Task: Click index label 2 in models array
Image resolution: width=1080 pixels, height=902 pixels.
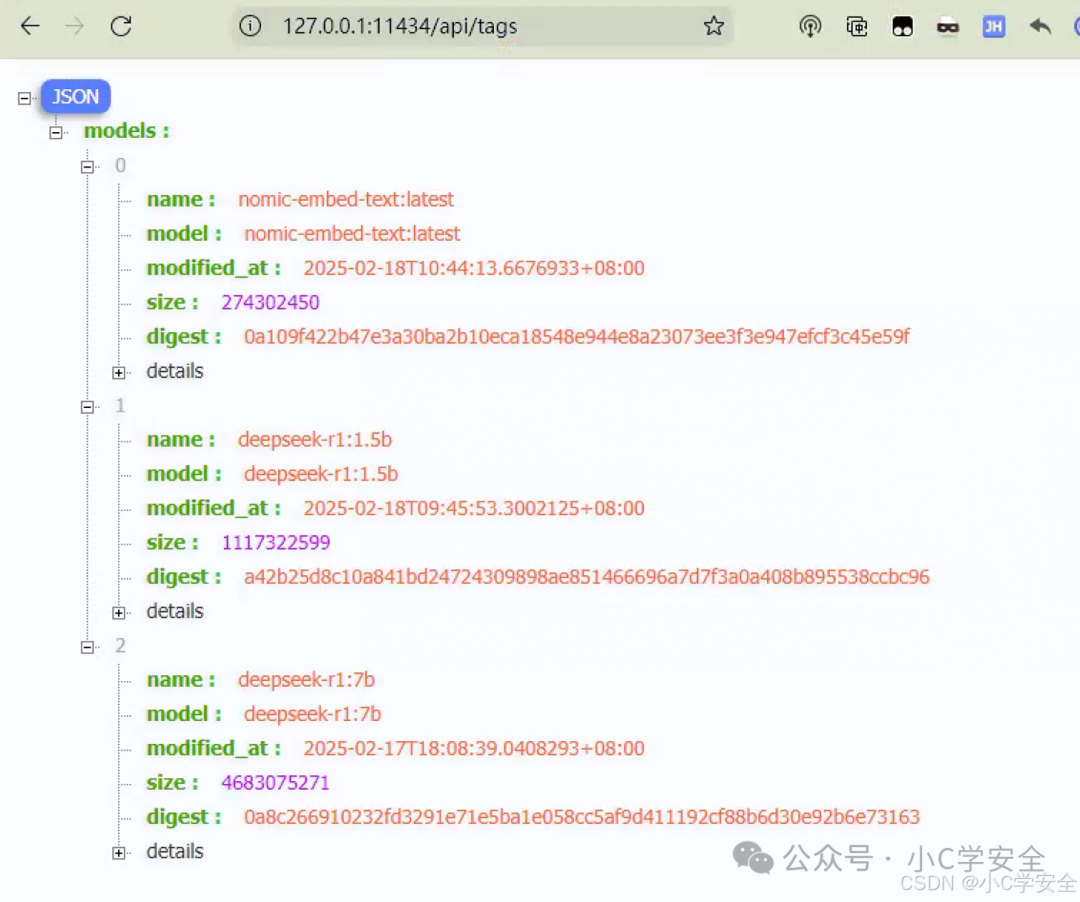Action: [121, 646]
